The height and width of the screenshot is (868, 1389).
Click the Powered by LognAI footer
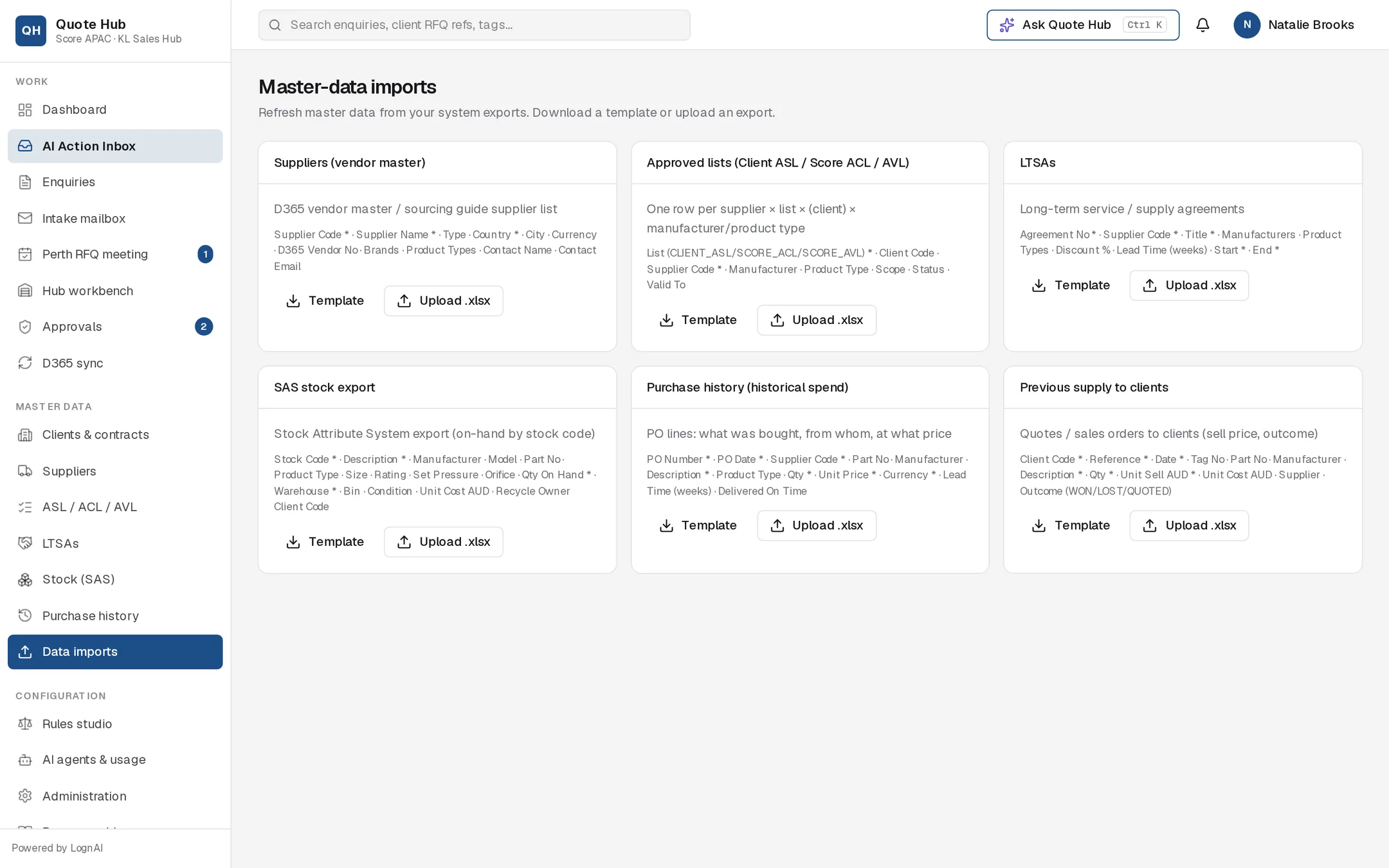(57, 848)
